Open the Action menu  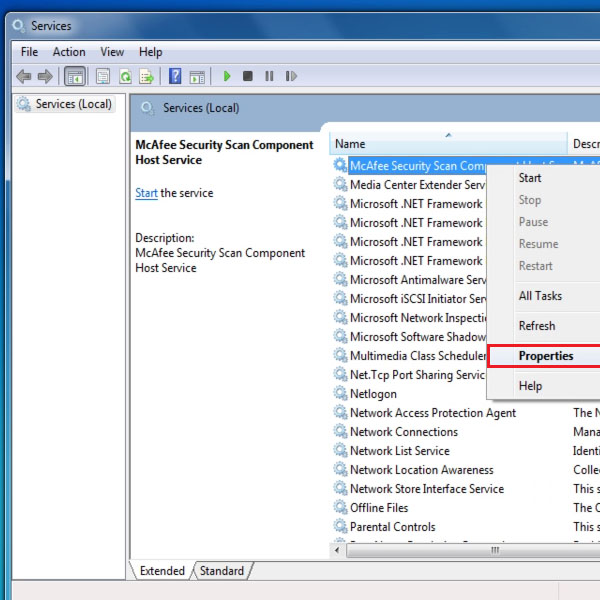(x=69, y=52)
